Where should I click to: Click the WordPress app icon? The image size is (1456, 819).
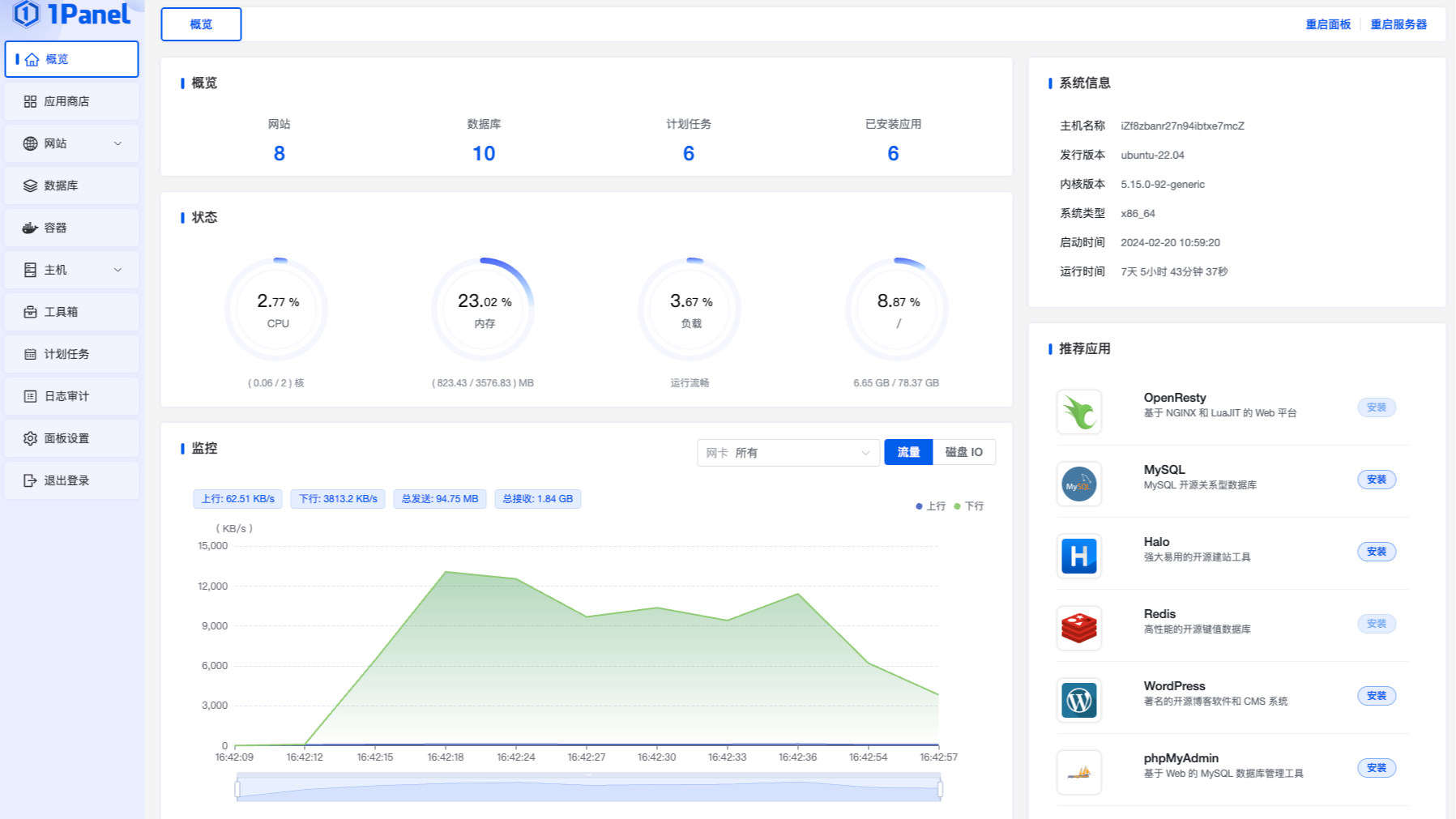[1079, 700]
